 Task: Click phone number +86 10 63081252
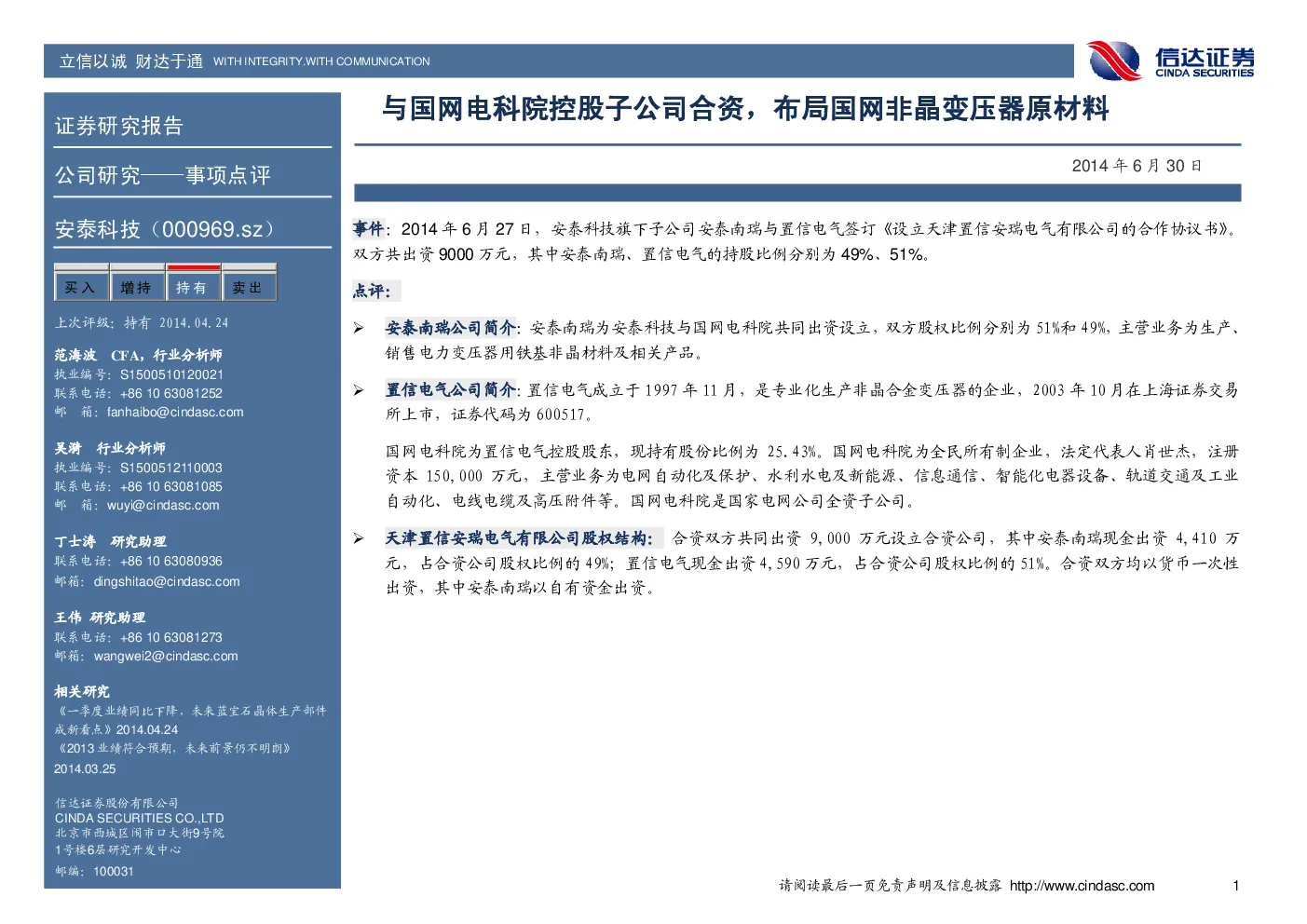click(171, 393)
